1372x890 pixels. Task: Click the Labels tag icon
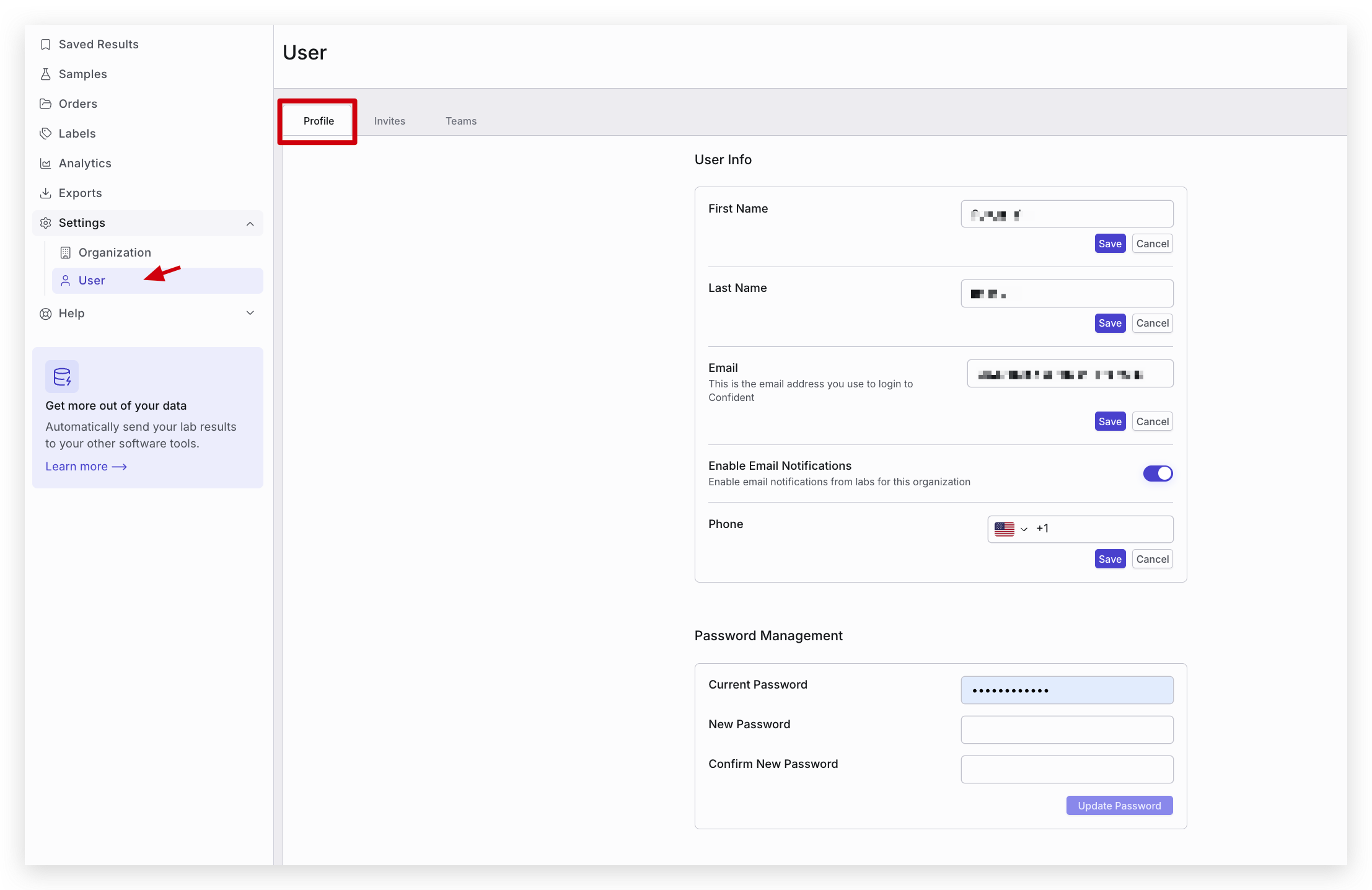point(45,134)
